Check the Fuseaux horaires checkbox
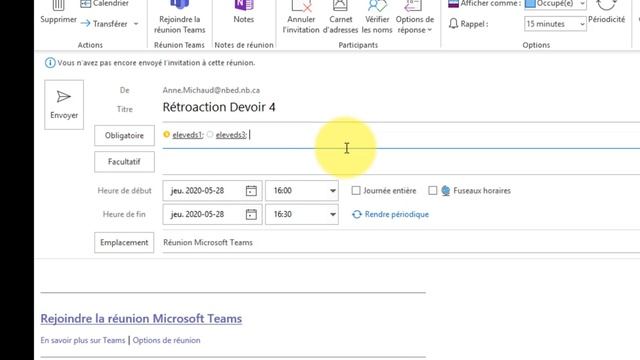Viewport: 640px width, 360px height. [x=433, y=191]
